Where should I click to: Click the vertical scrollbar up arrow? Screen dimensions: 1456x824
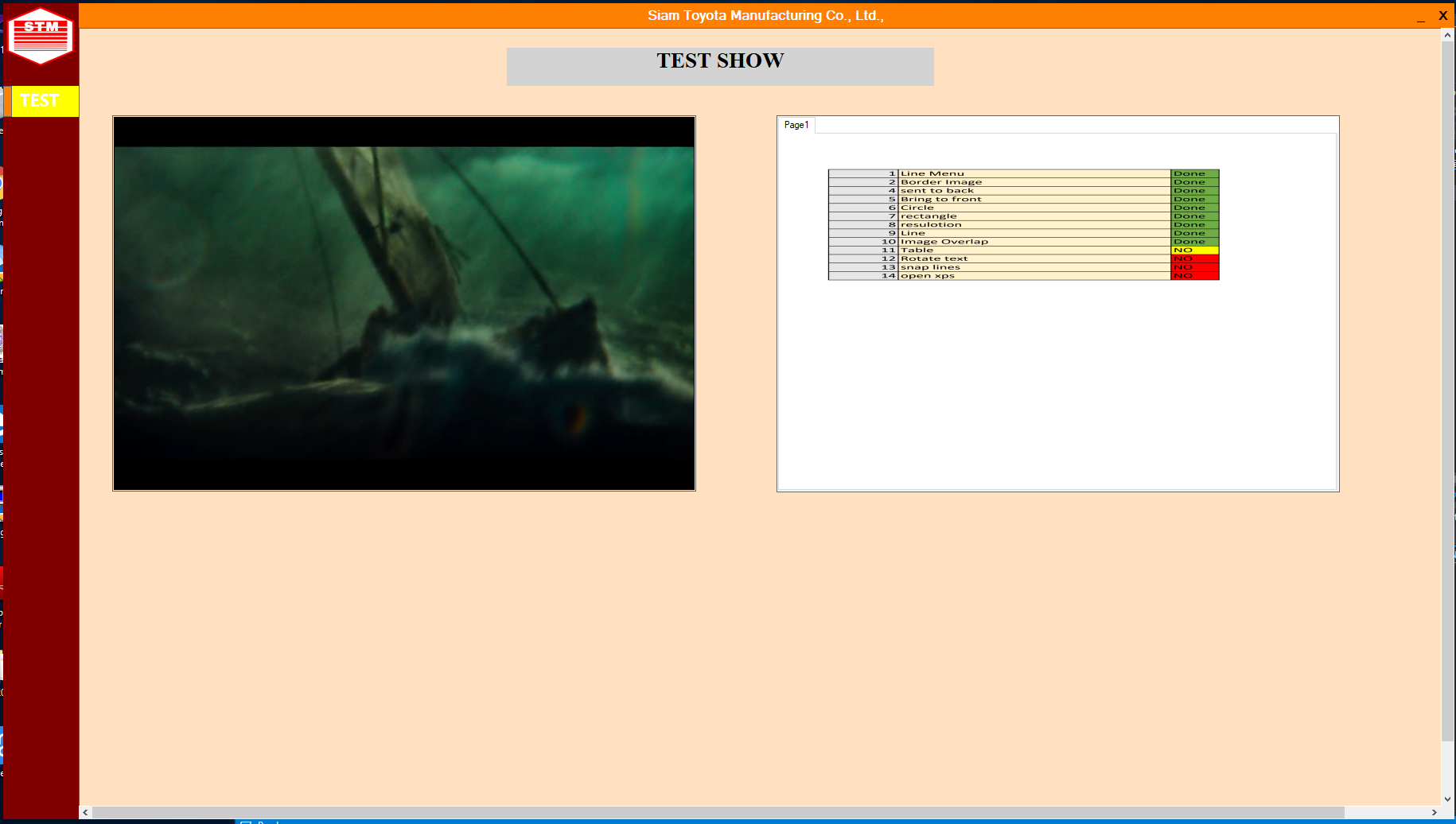(1448, 36)
